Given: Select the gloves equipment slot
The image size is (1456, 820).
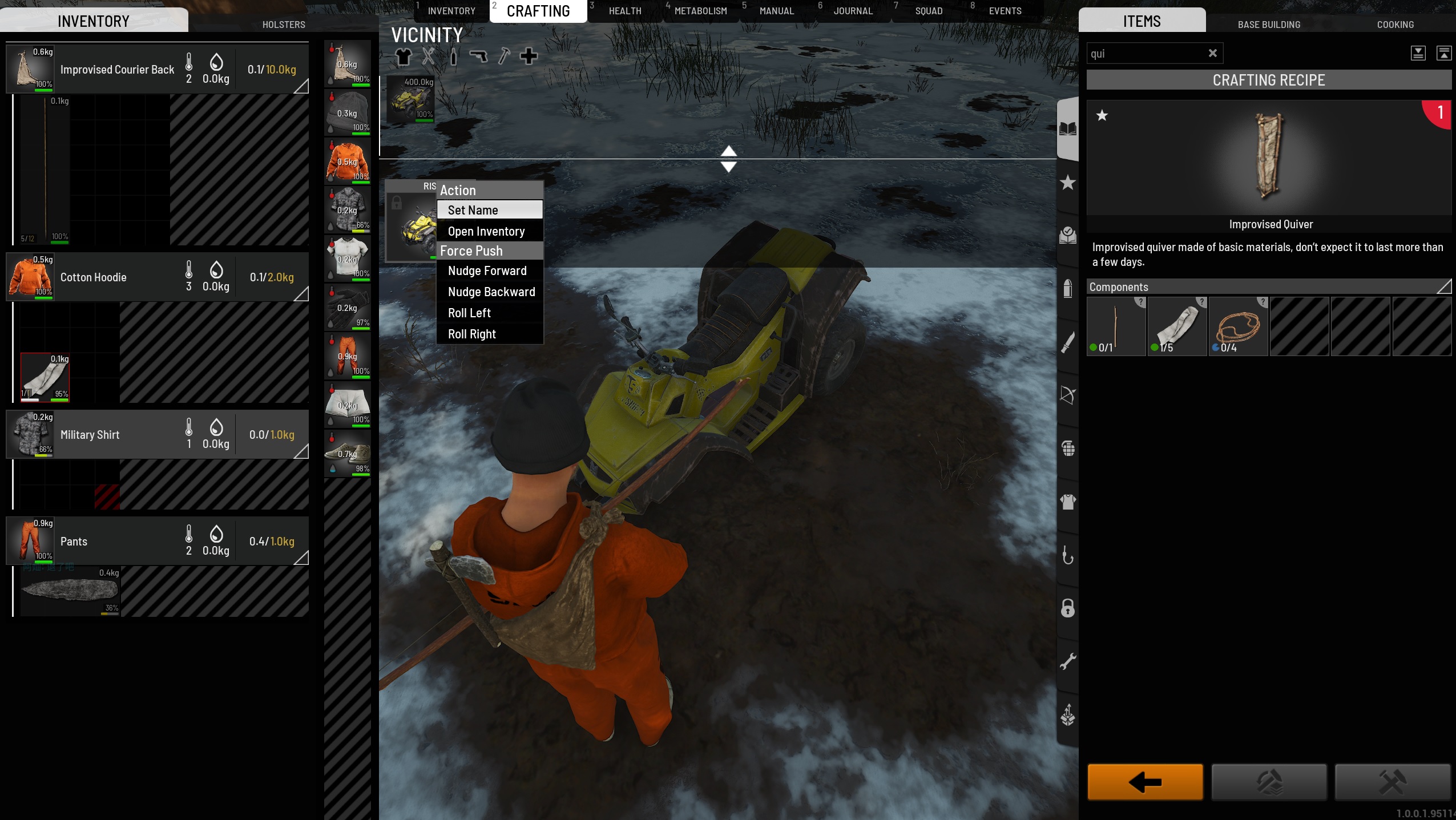Looking at the screenshot, I should click(x=348, y=307).
